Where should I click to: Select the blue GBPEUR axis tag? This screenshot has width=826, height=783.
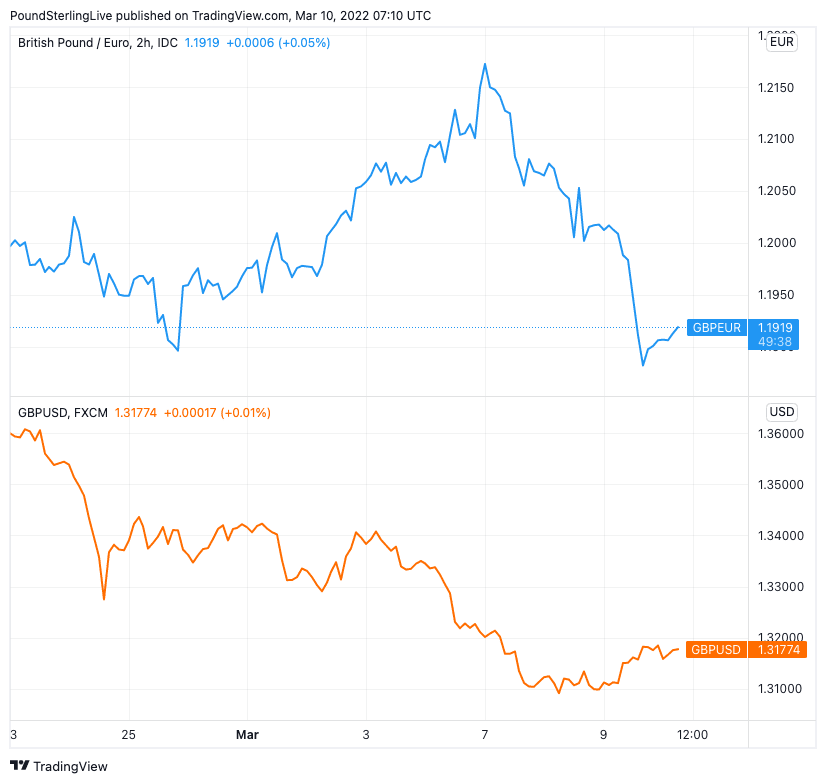coord(717,327)
